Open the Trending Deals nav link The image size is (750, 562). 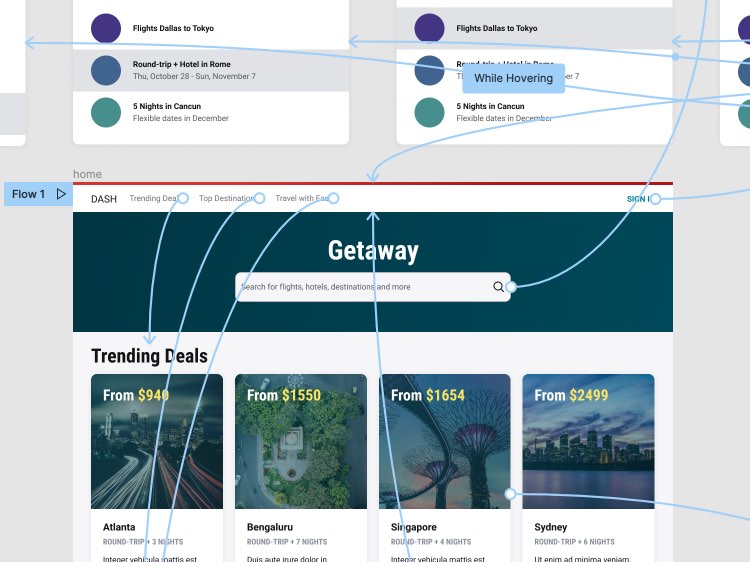151,199
